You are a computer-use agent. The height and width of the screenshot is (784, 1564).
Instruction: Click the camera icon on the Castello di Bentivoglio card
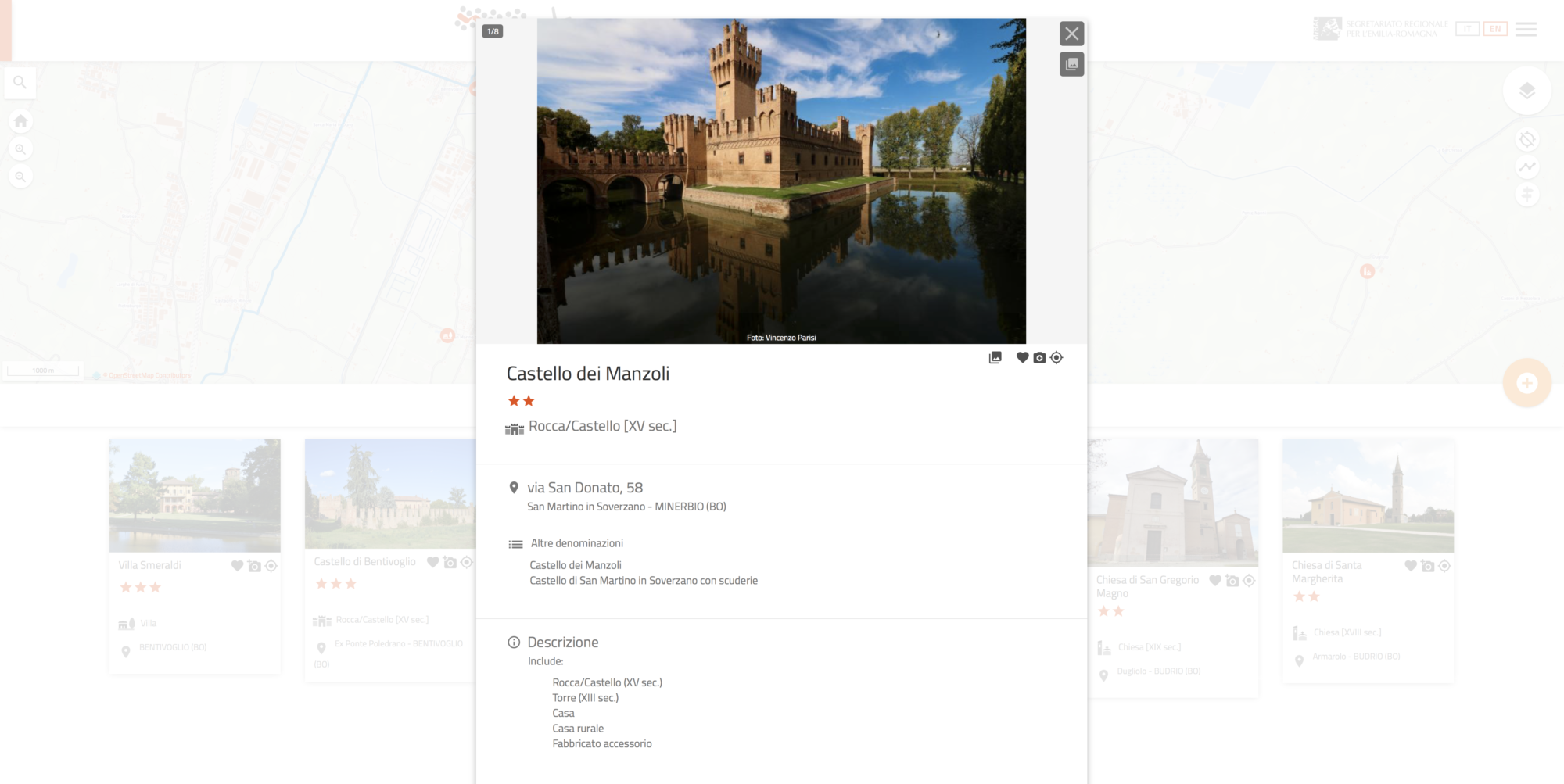pyautogui.click(x=450, y=562)
